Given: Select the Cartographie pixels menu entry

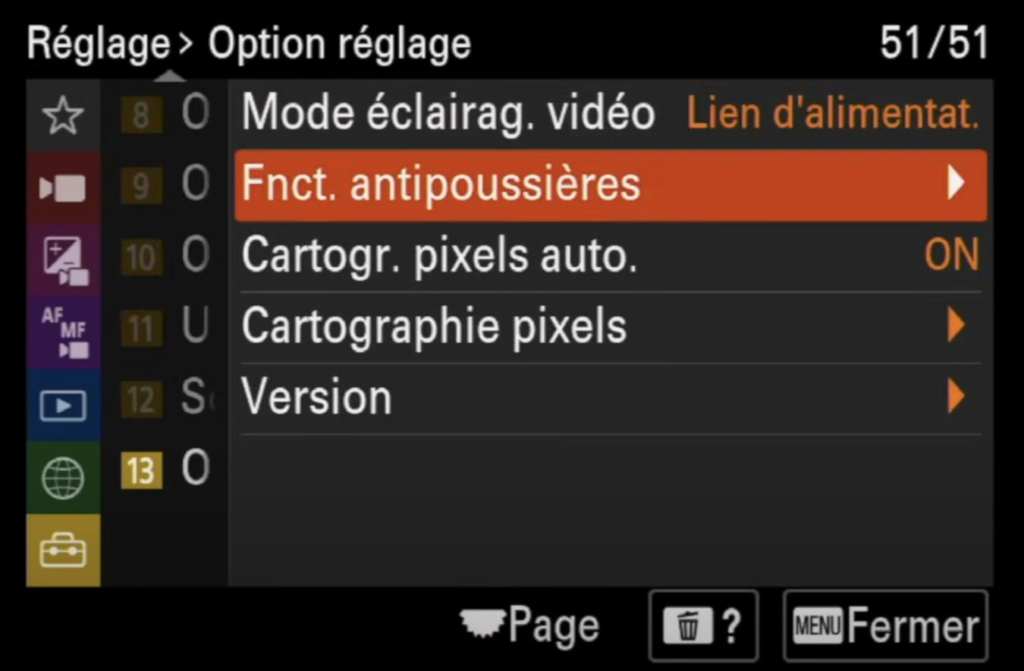Looking at the screenshot, I should 434,326.
